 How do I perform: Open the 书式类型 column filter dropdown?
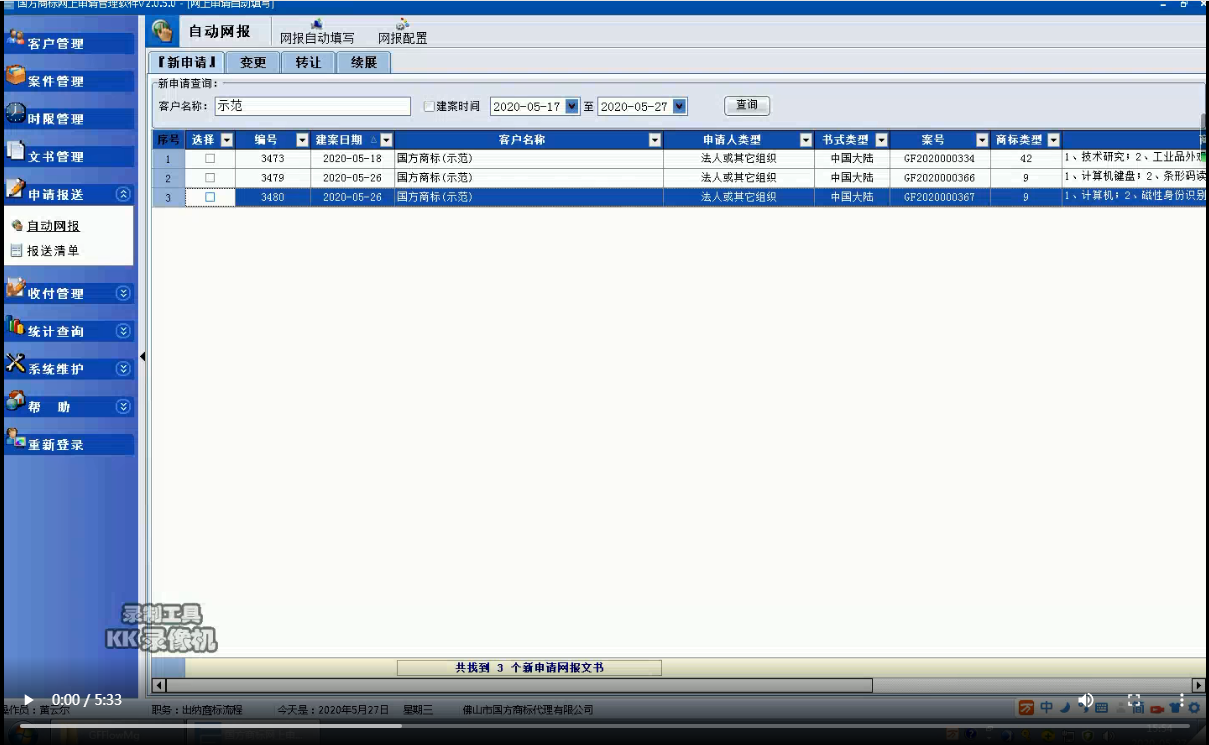coord(881,140)
